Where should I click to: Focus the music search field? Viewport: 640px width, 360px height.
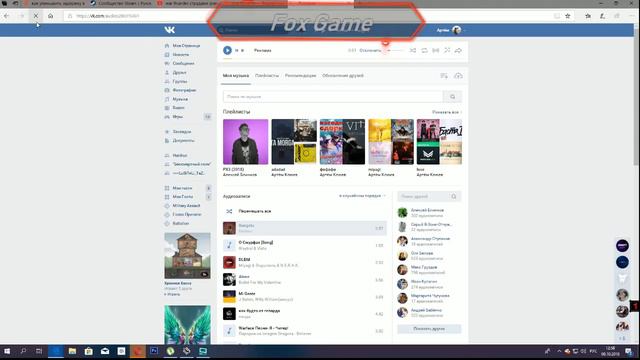pos(333,97)
